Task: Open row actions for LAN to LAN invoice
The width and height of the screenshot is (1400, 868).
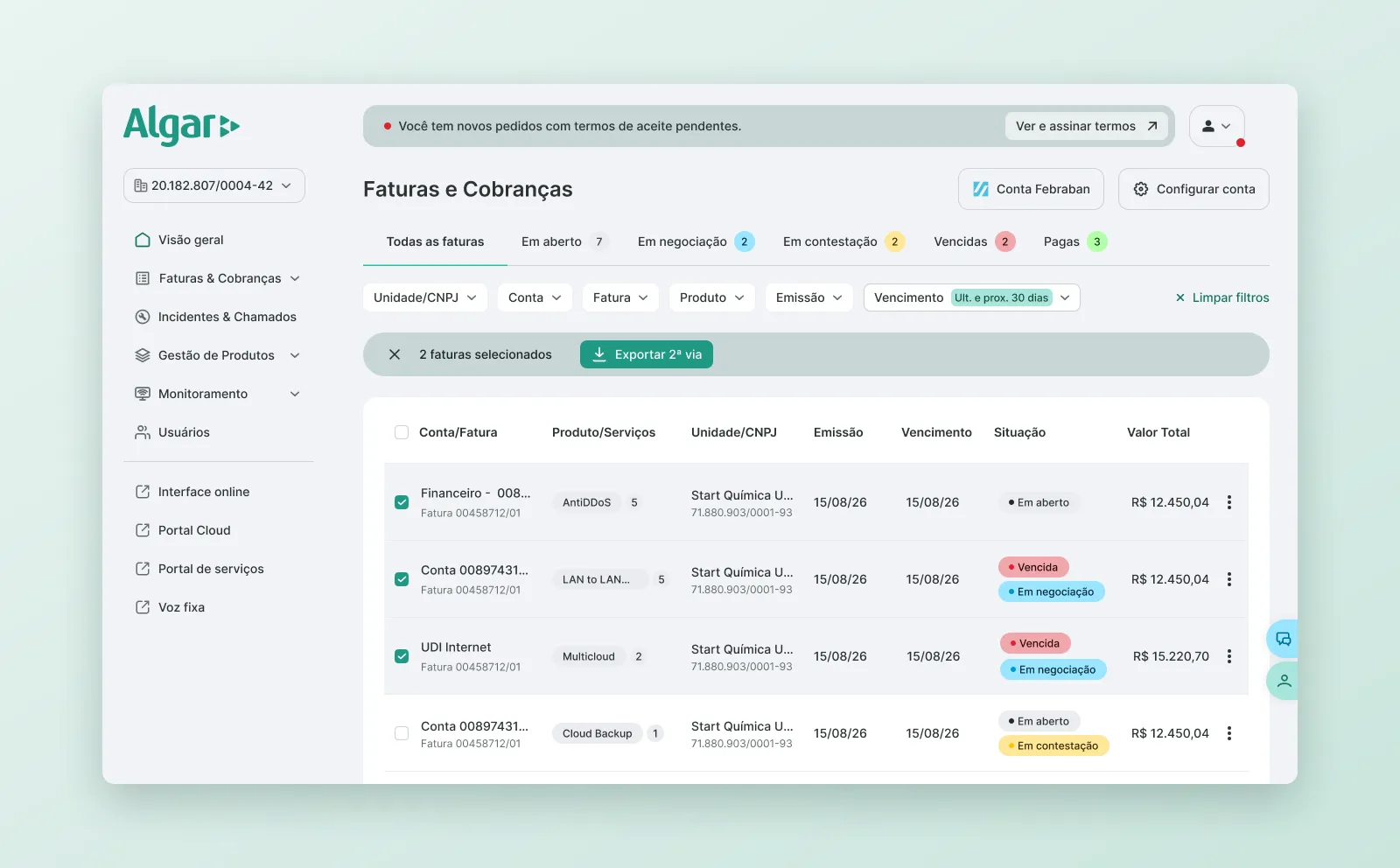Action: pos(1229,579)
